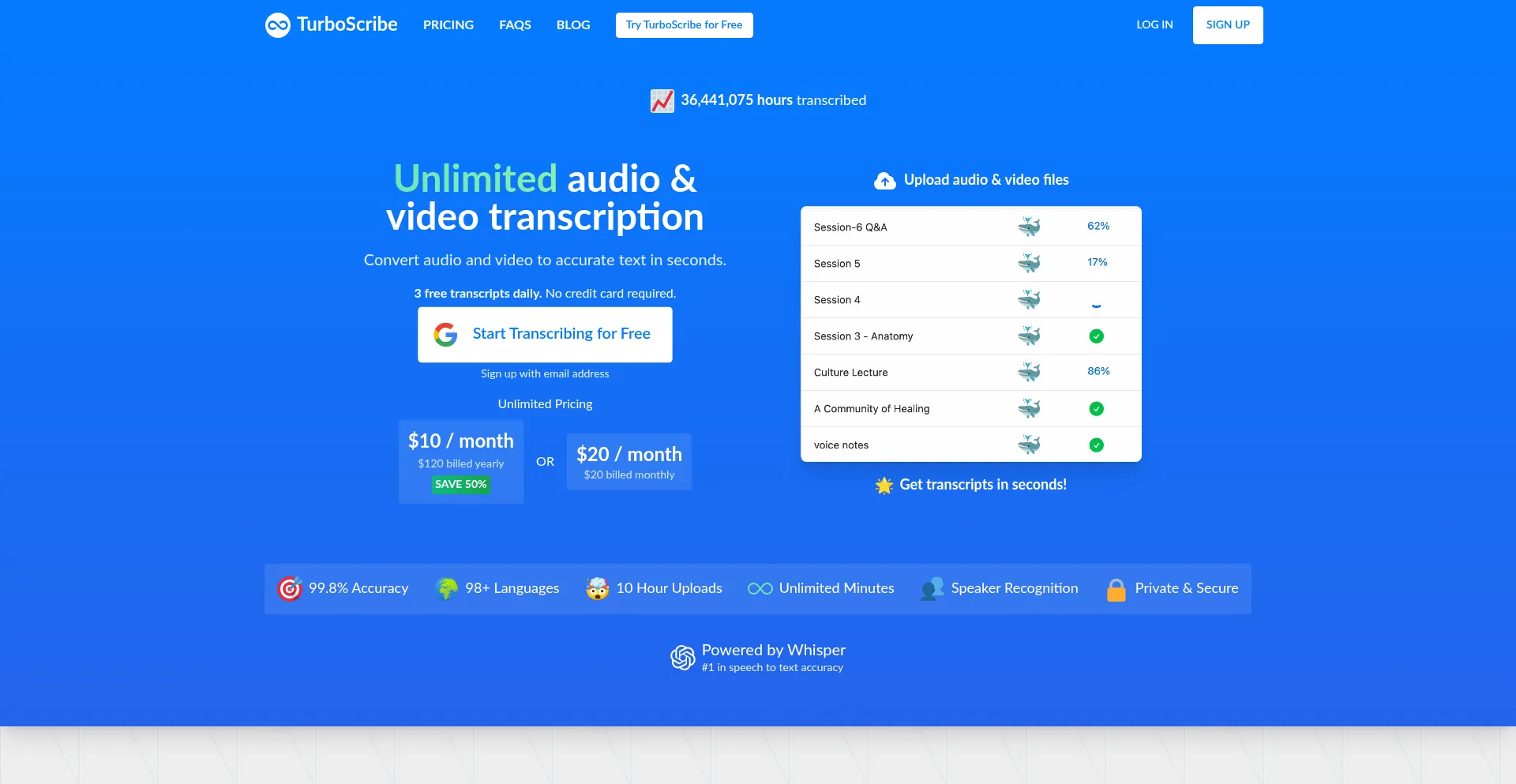The height and width of the screenshot is (784, 1516).
Task: Click the SAVE 50% badge
Action: coord(461,484)
